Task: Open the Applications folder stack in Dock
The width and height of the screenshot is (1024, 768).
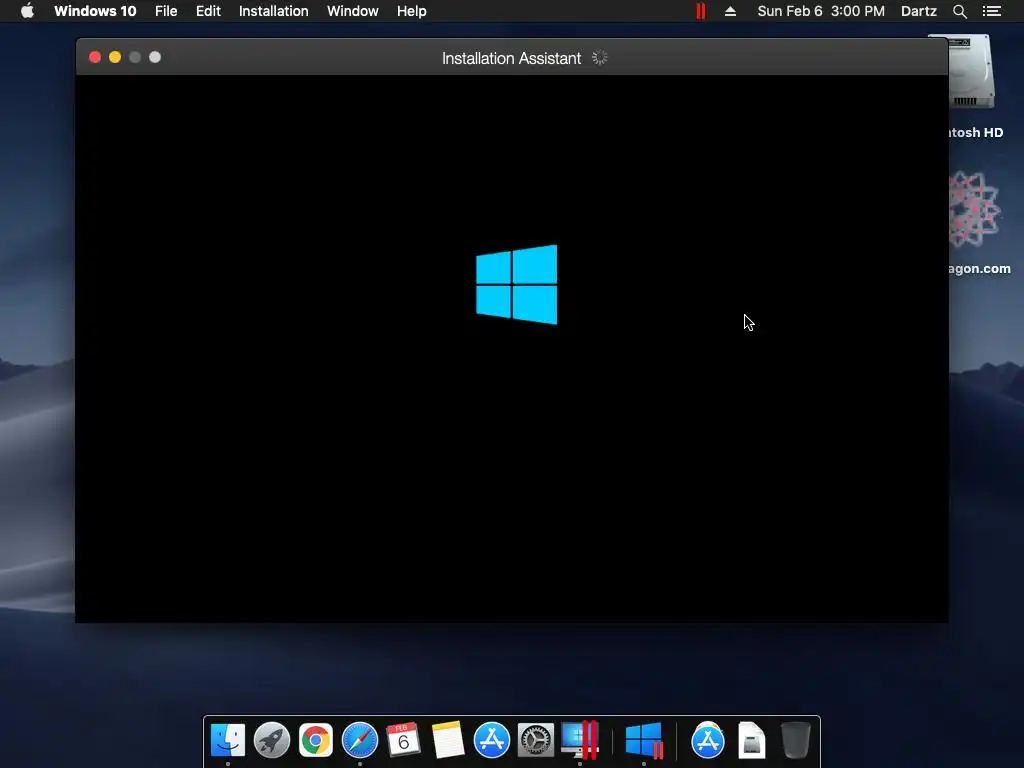Action: pyautogui.click(x=708, y=740)
